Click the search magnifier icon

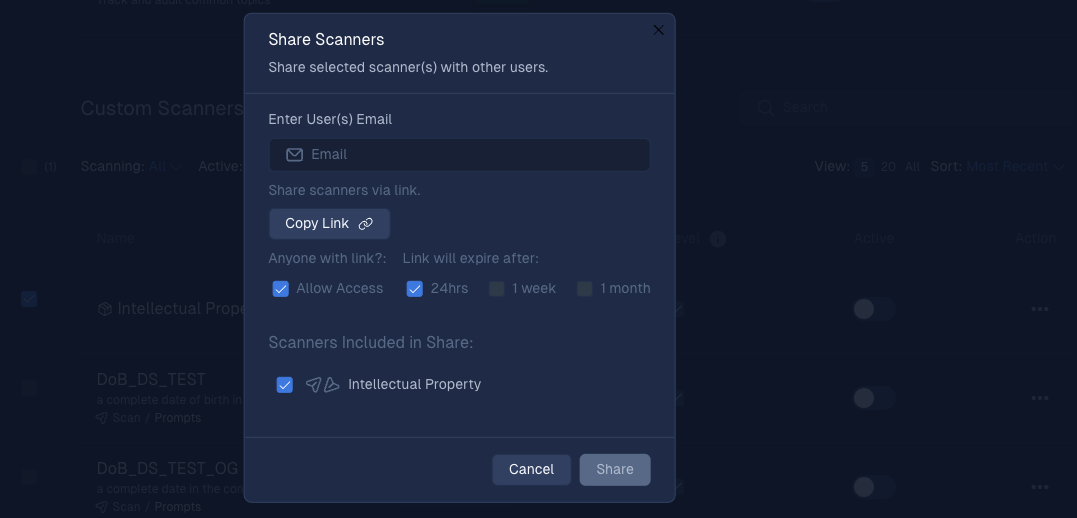click(765, 108)
